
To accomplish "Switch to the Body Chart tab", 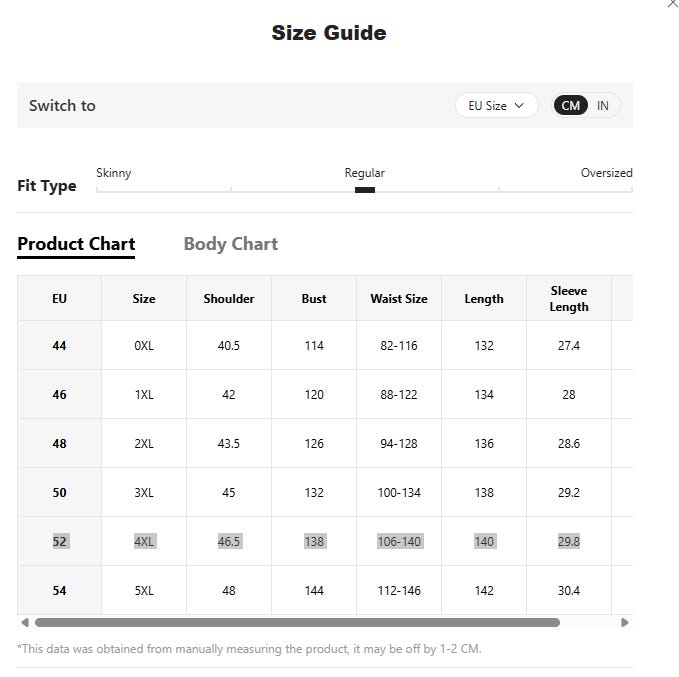I will [x=231, y=244].
